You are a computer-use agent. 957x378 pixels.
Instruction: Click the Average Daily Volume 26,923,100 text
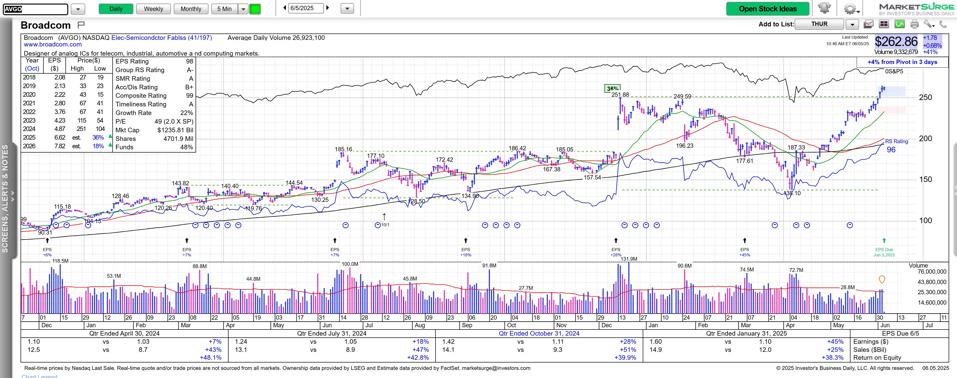point(276,38)
